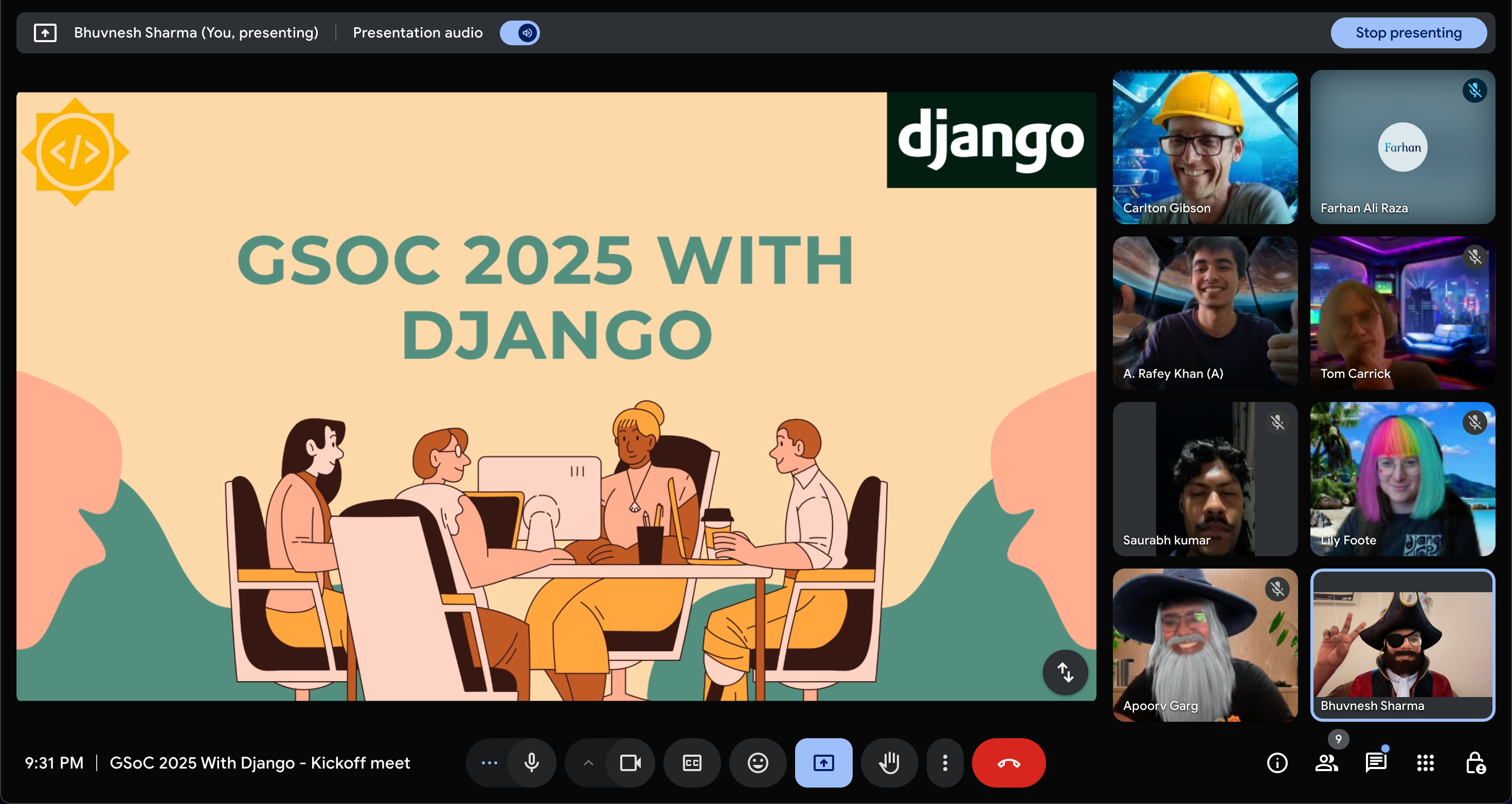Turn on closed captions

pos(692,762)
